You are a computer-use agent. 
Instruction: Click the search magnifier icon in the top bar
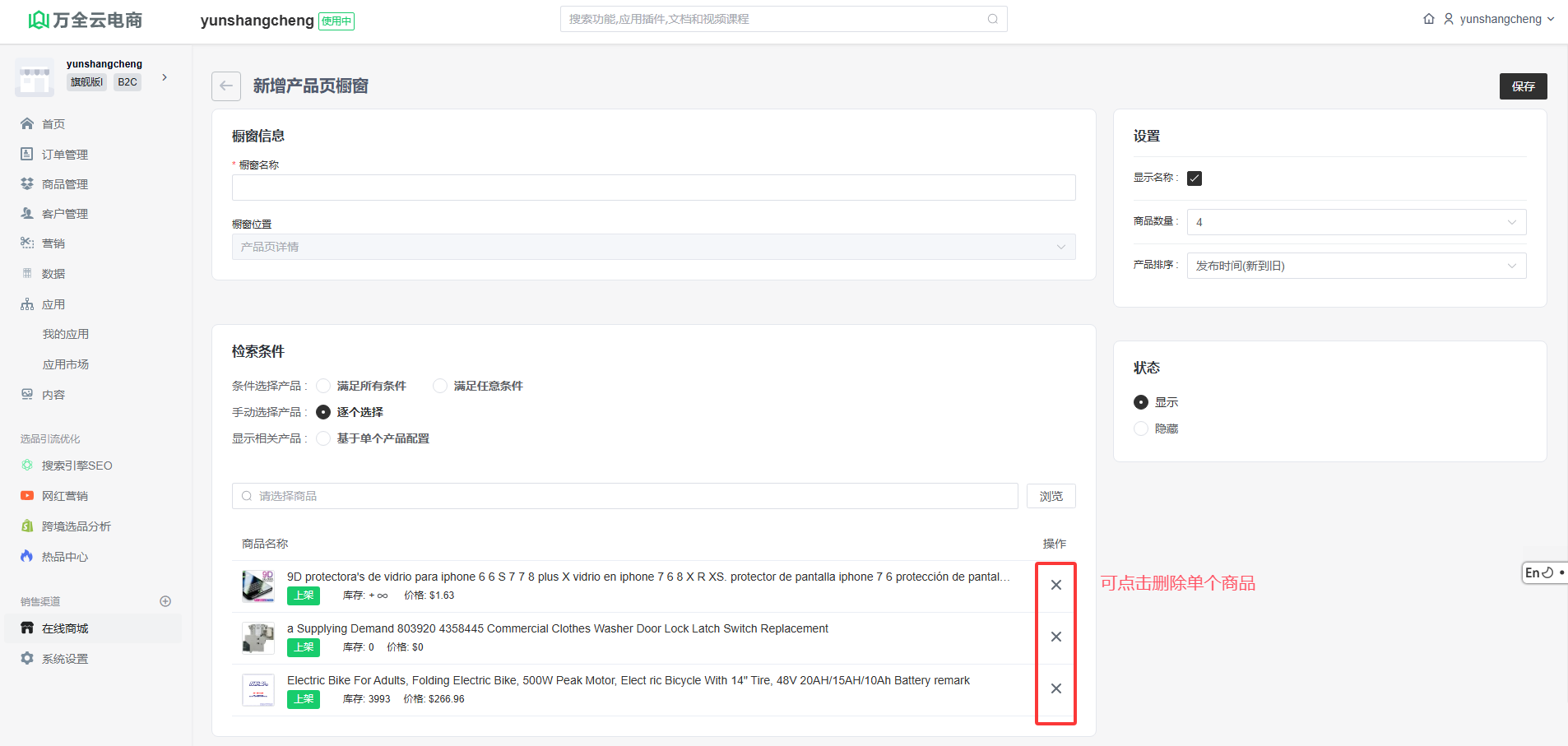[993, 19]
